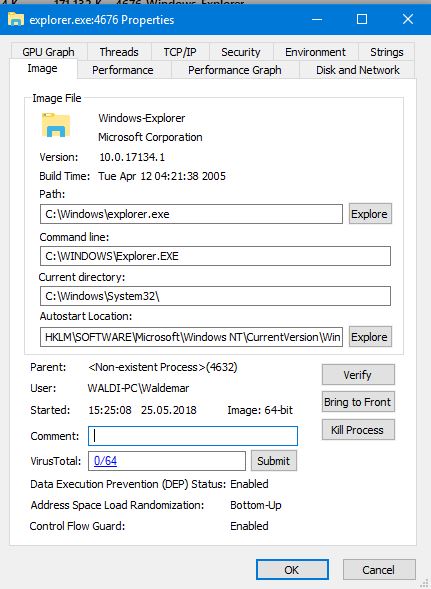The image size is (431, 589).
Task: Click the started time 15:25:08 value
Action: pos(110,410)
